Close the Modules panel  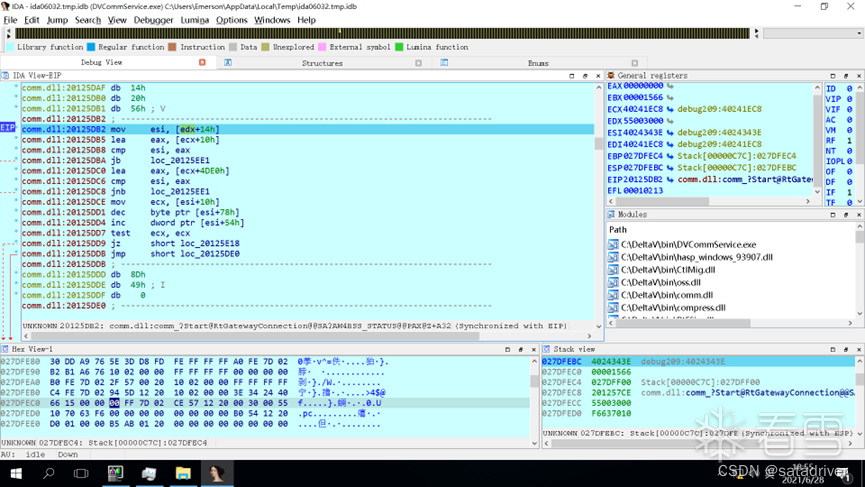click(x=859, y=215)
